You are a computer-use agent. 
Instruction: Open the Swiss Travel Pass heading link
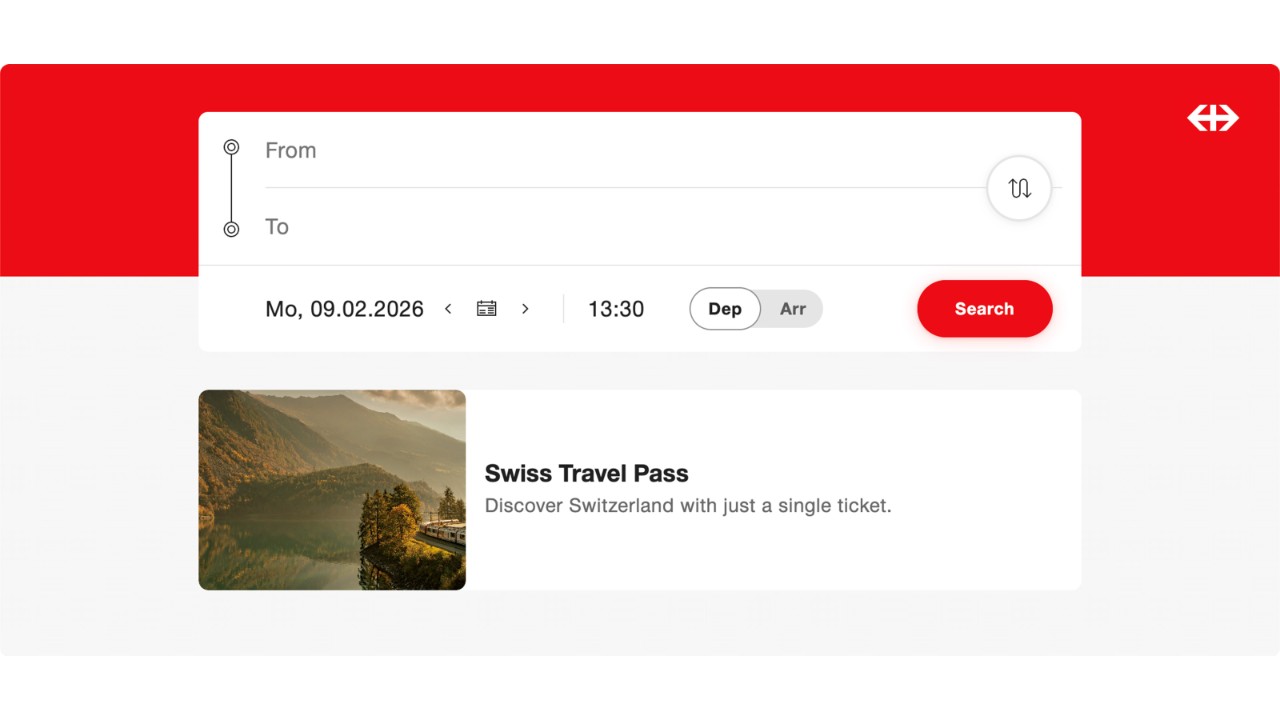586,473
